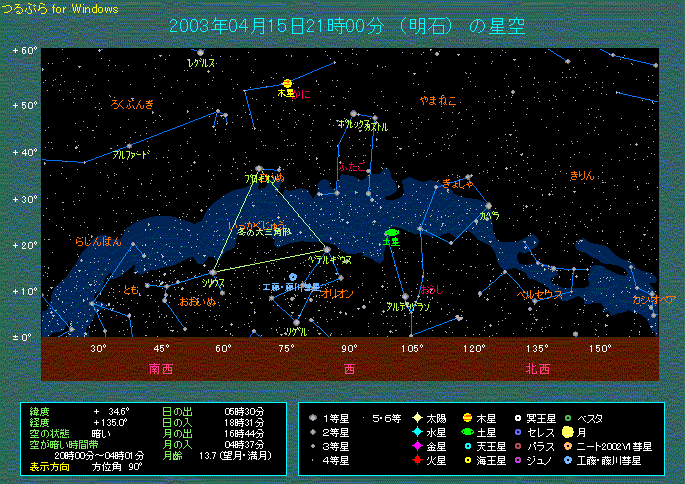Select the blue Kudo-Fujikawa comet marker in the chart

(x=293, y=277)
